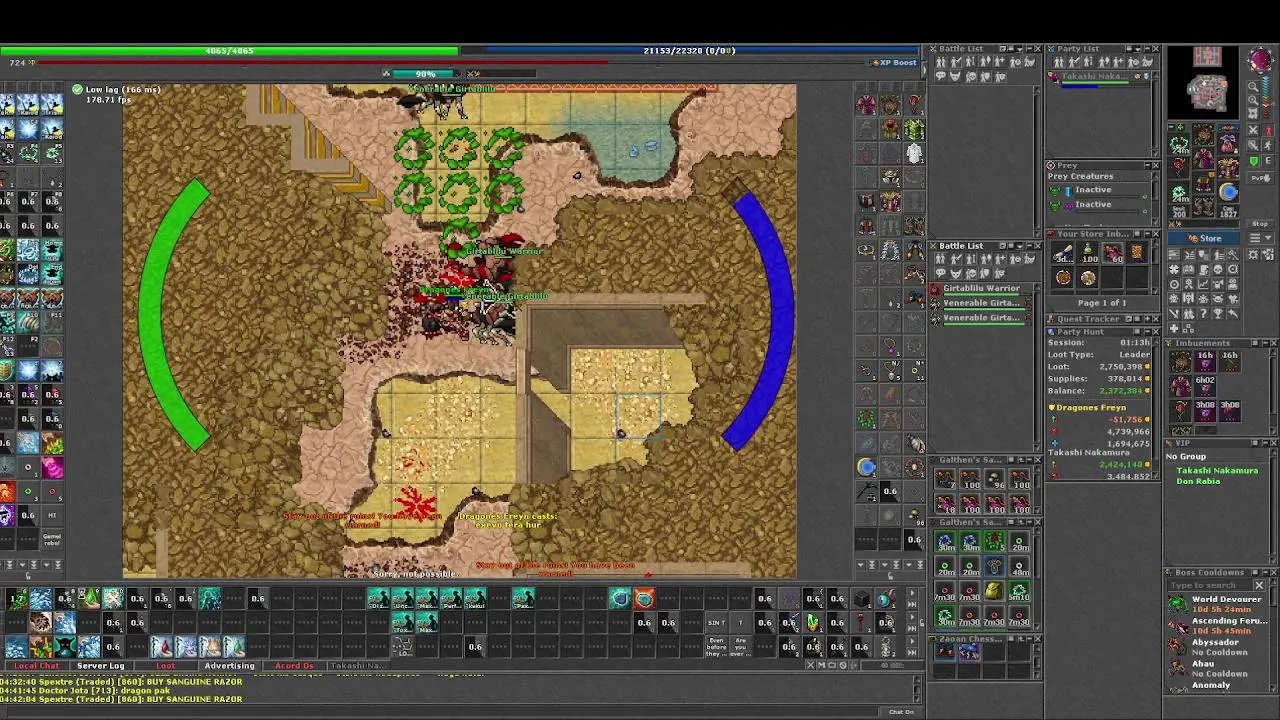
Task: Click the first 16h imbuement icon
Action: 1205,361
